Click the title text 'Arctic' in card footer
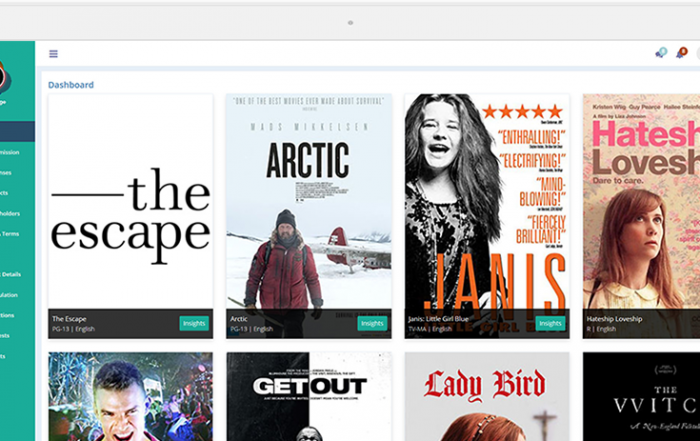Viewport: 700px width, 441px height. [239, 319]
